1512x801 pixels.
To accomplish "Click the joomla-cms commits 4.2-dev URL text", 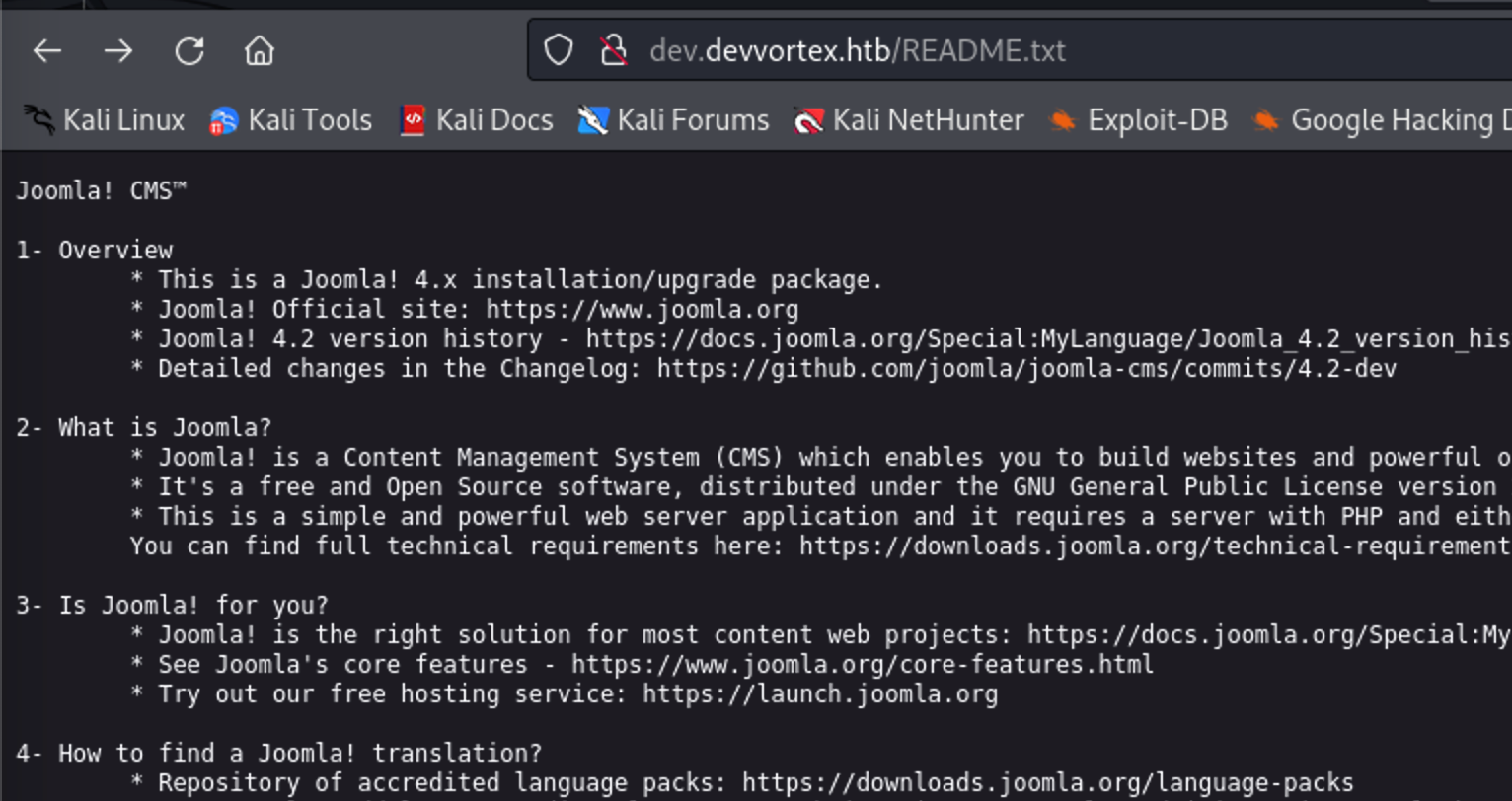I will point(1026,369).
